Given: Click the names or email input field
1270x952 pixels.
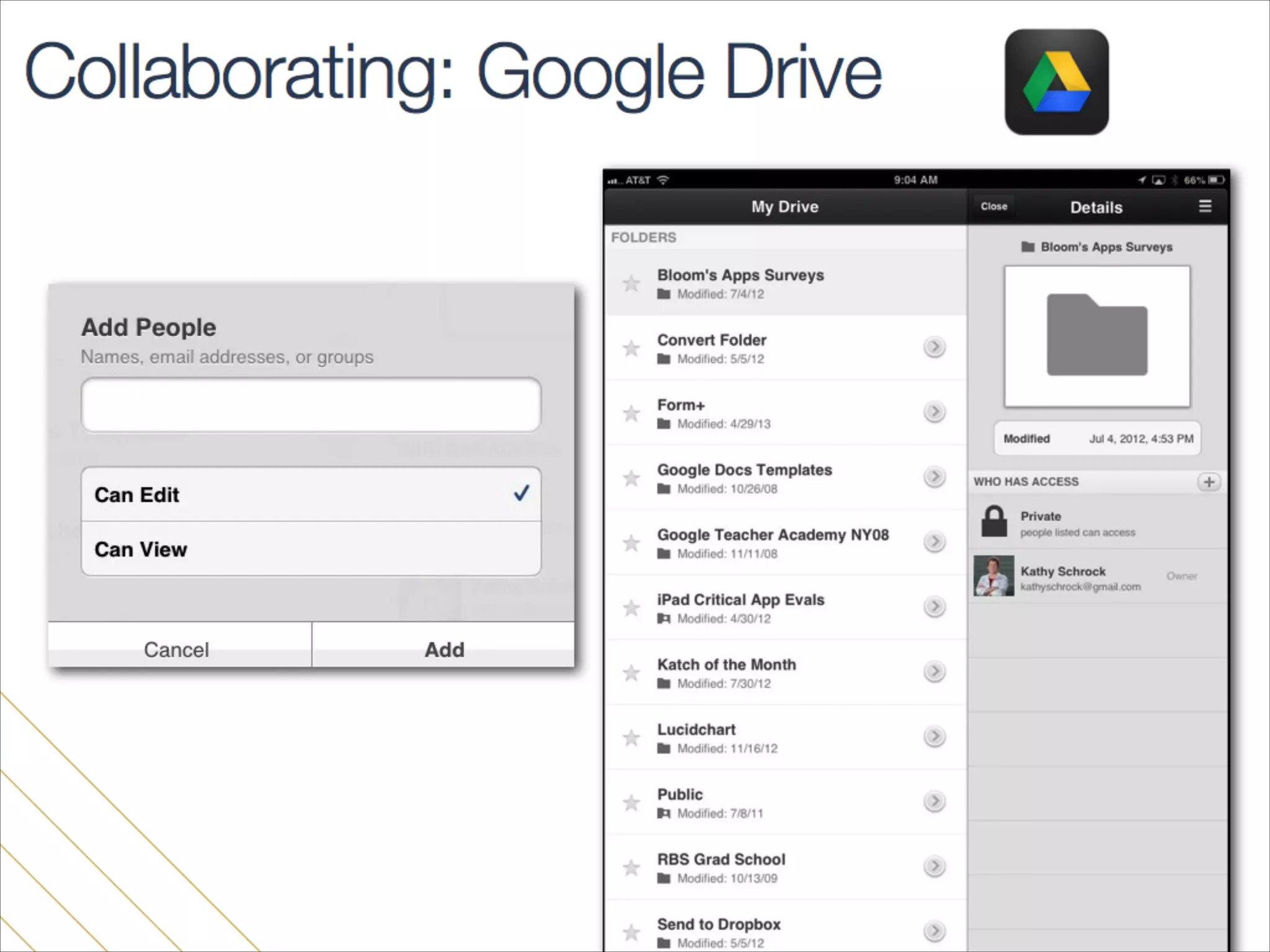Looking at the screenshot, I should (311, 405).
